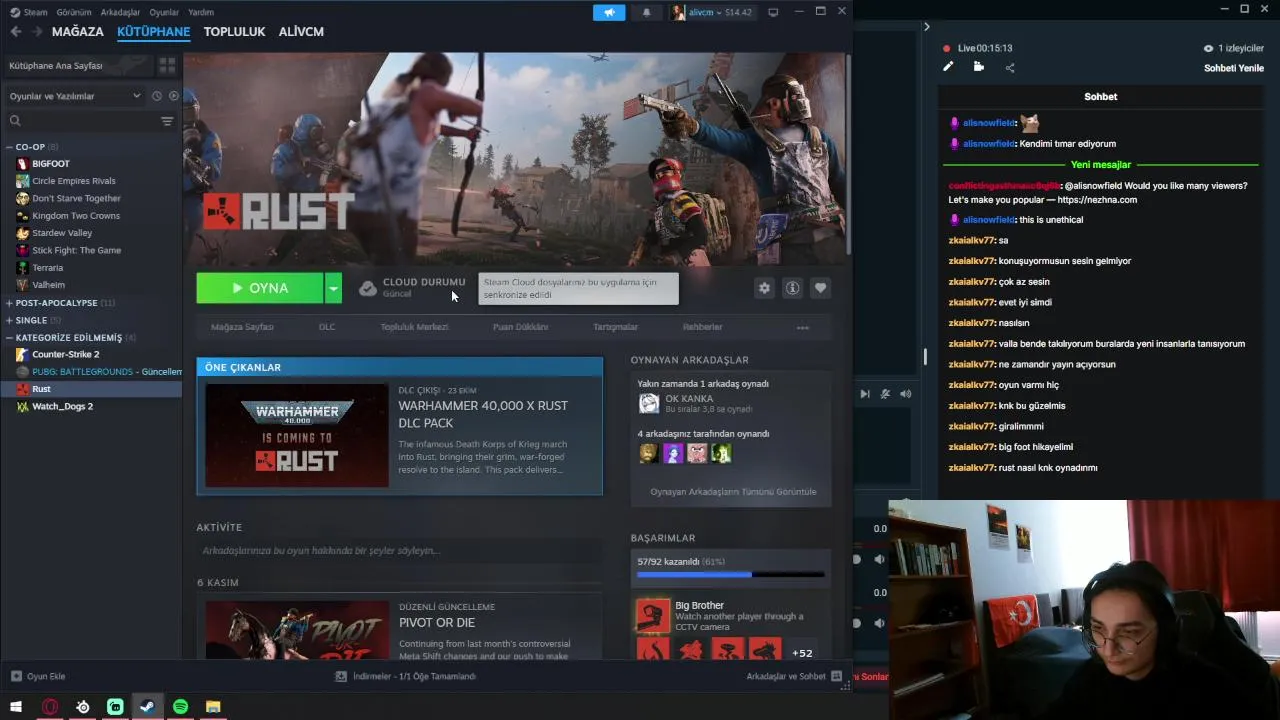Click the Oyun Ekle plus icon
Image resolution: width=1280 pixels, height=720 pixels.
click(16, 676)
